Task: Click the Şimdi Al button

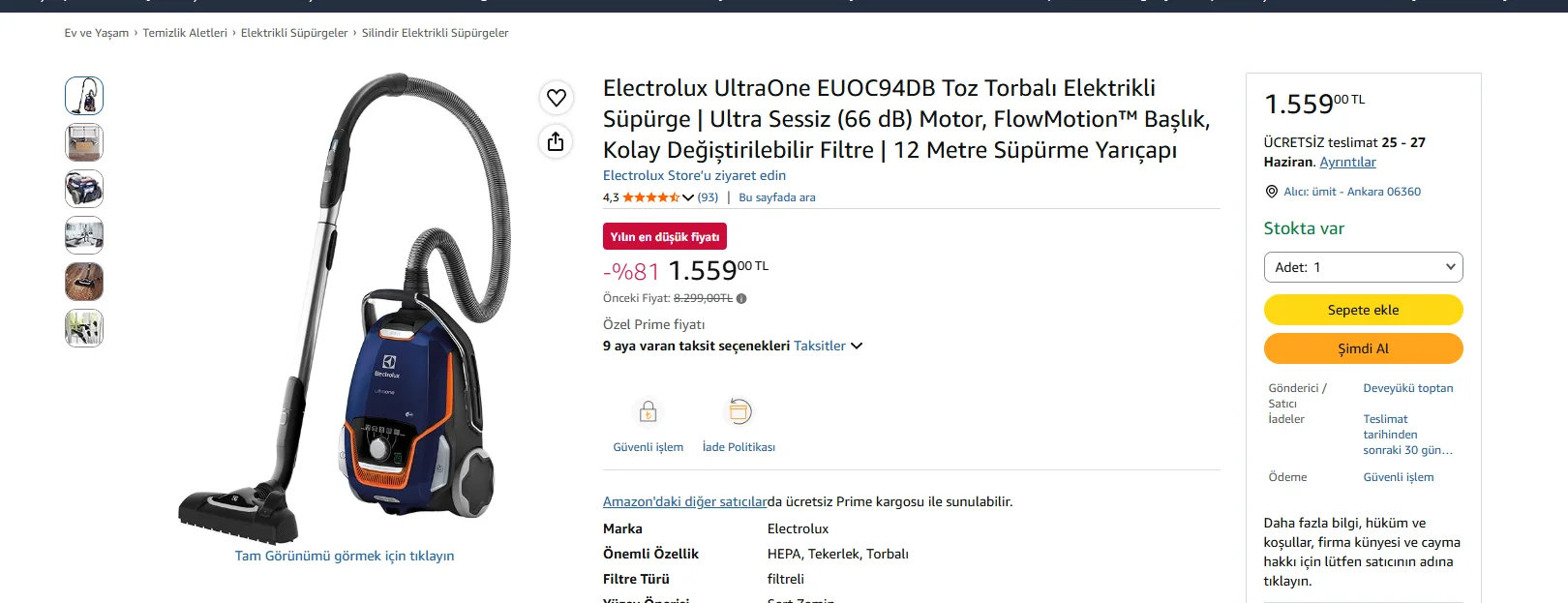Action: tap(1363, 348)
